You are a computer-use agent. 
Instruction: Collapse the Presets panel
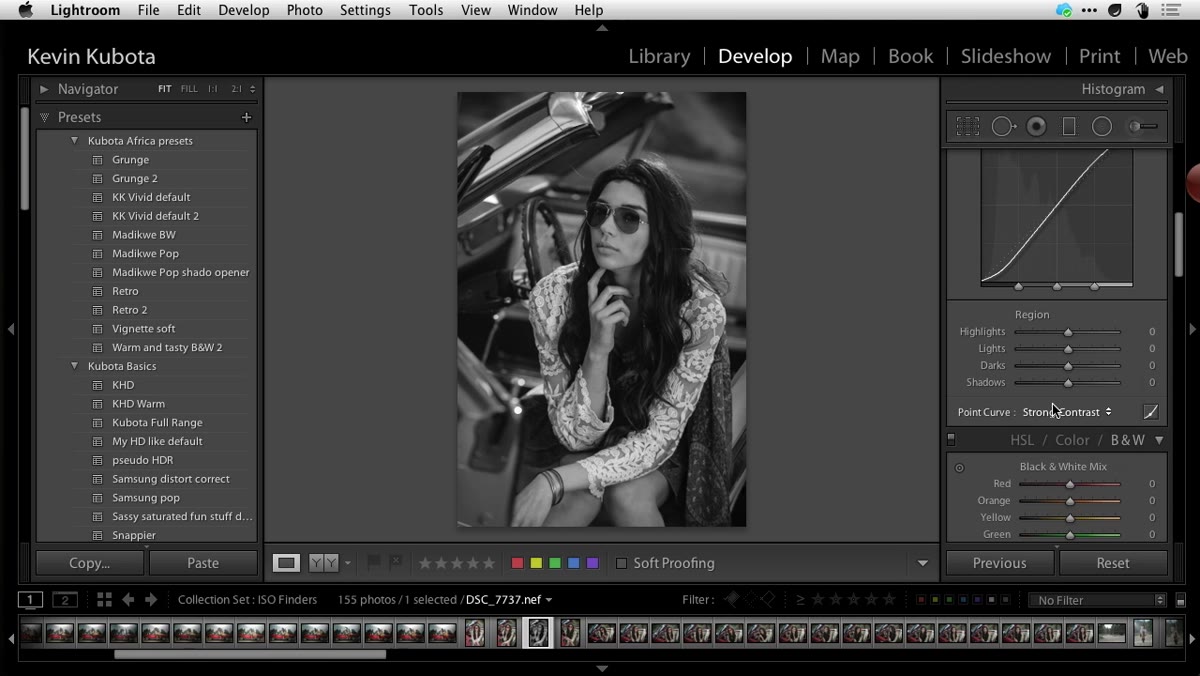click(44, 117)
